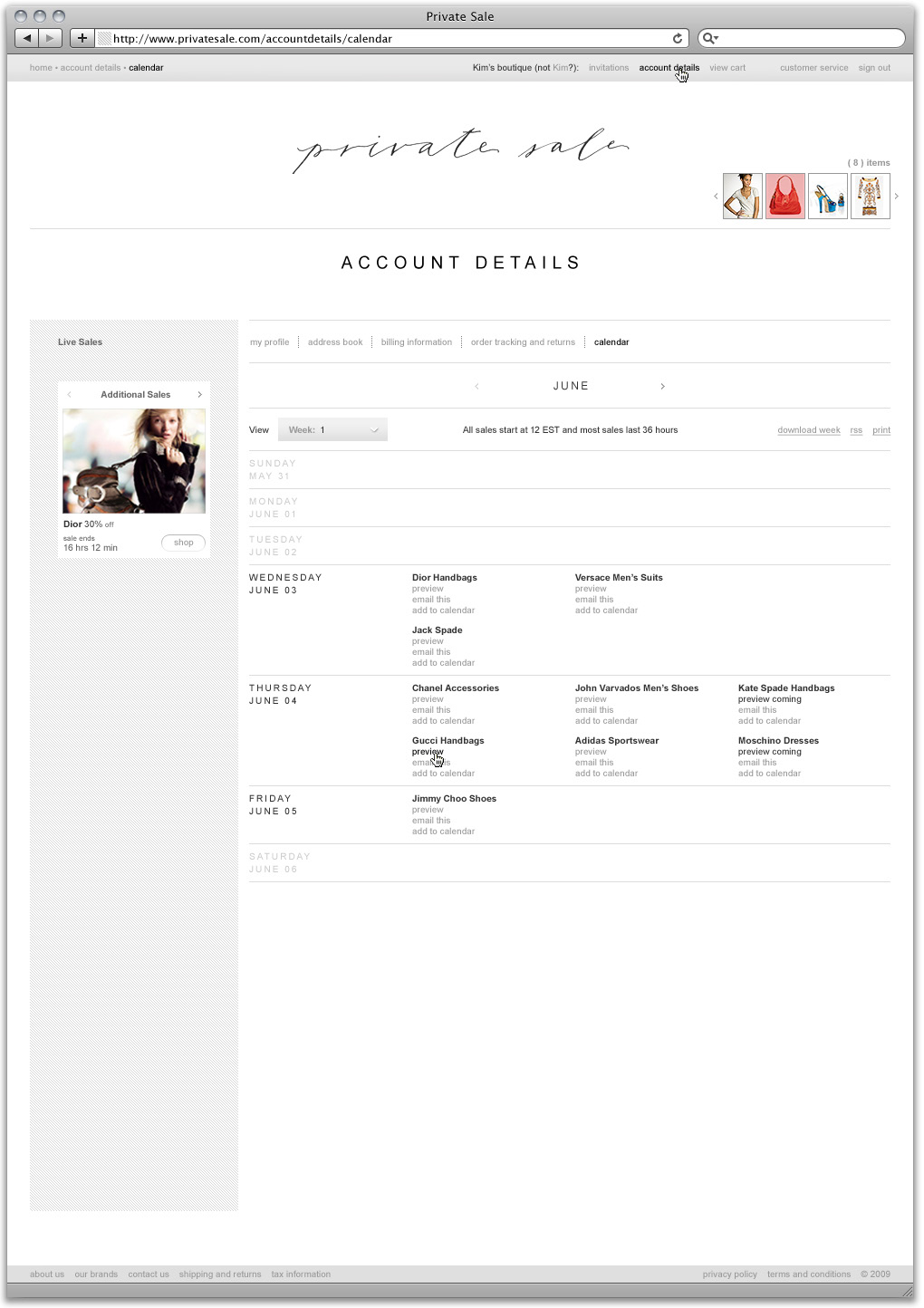Open customer service in the top navigation
Image resolution: width=924 pixels, height=1308 pixels.
pos(814,68)
